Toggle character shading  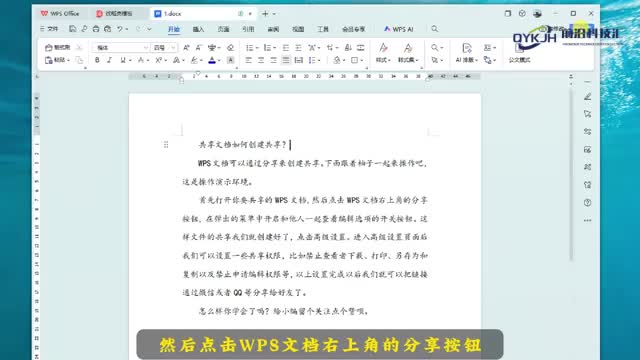[x=231, y=60]
